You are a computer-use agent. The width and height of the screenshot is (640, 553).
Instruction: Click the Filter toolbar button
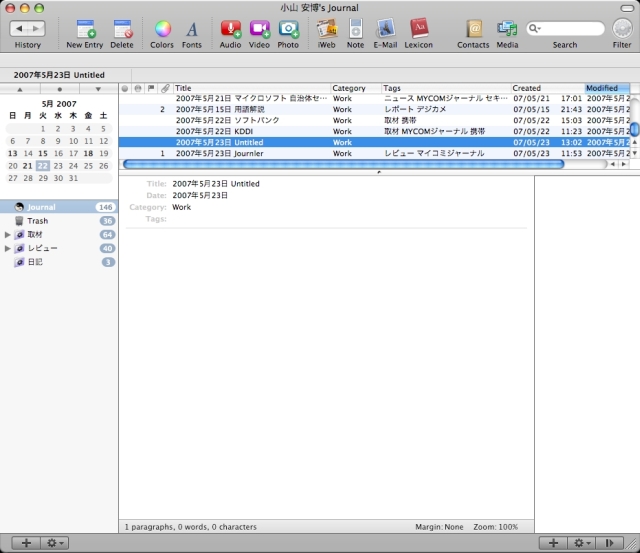622,29
